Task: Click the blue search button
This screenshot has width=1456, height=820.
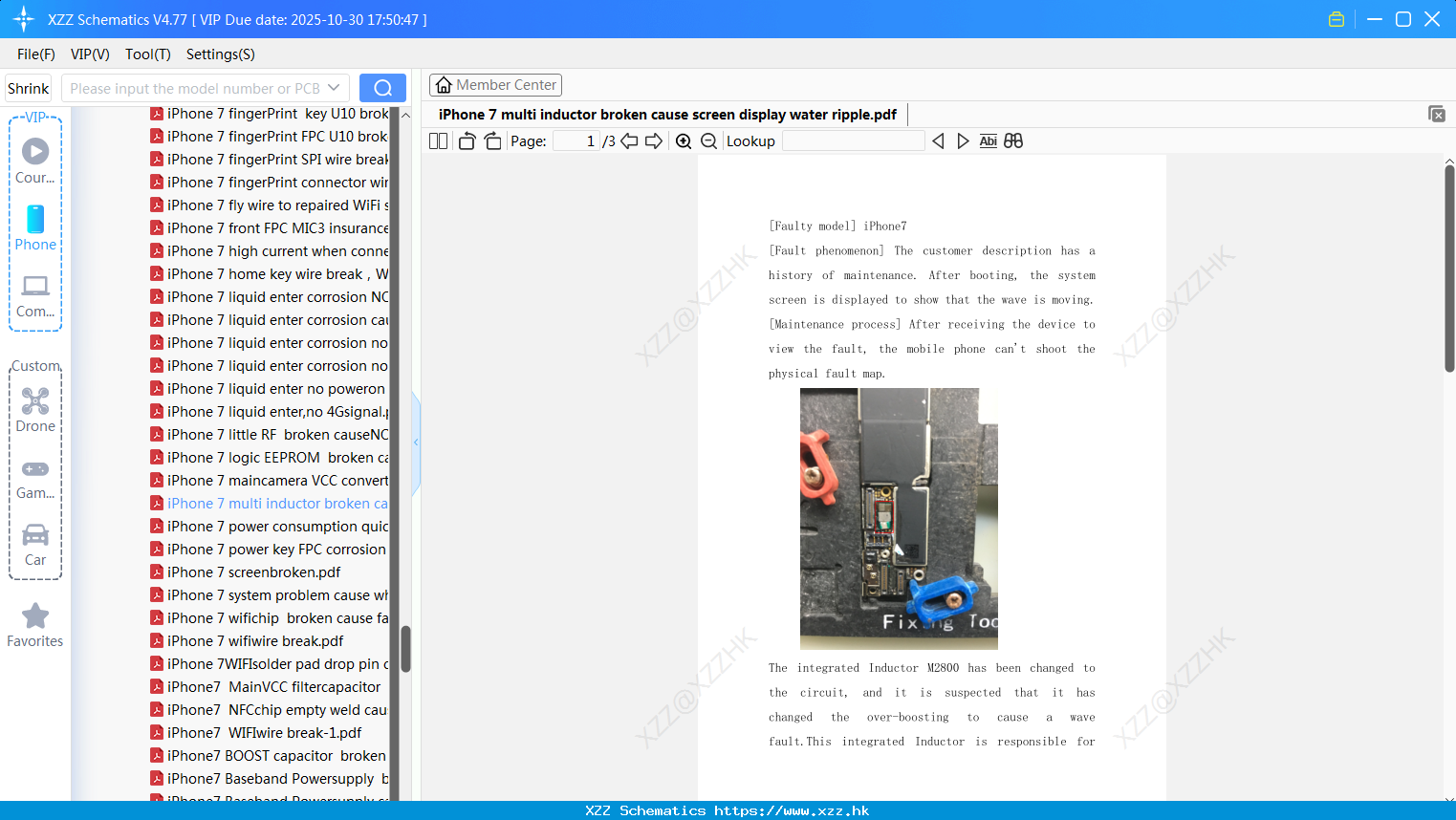Action: pyautogui.click(x=382, y=88)
